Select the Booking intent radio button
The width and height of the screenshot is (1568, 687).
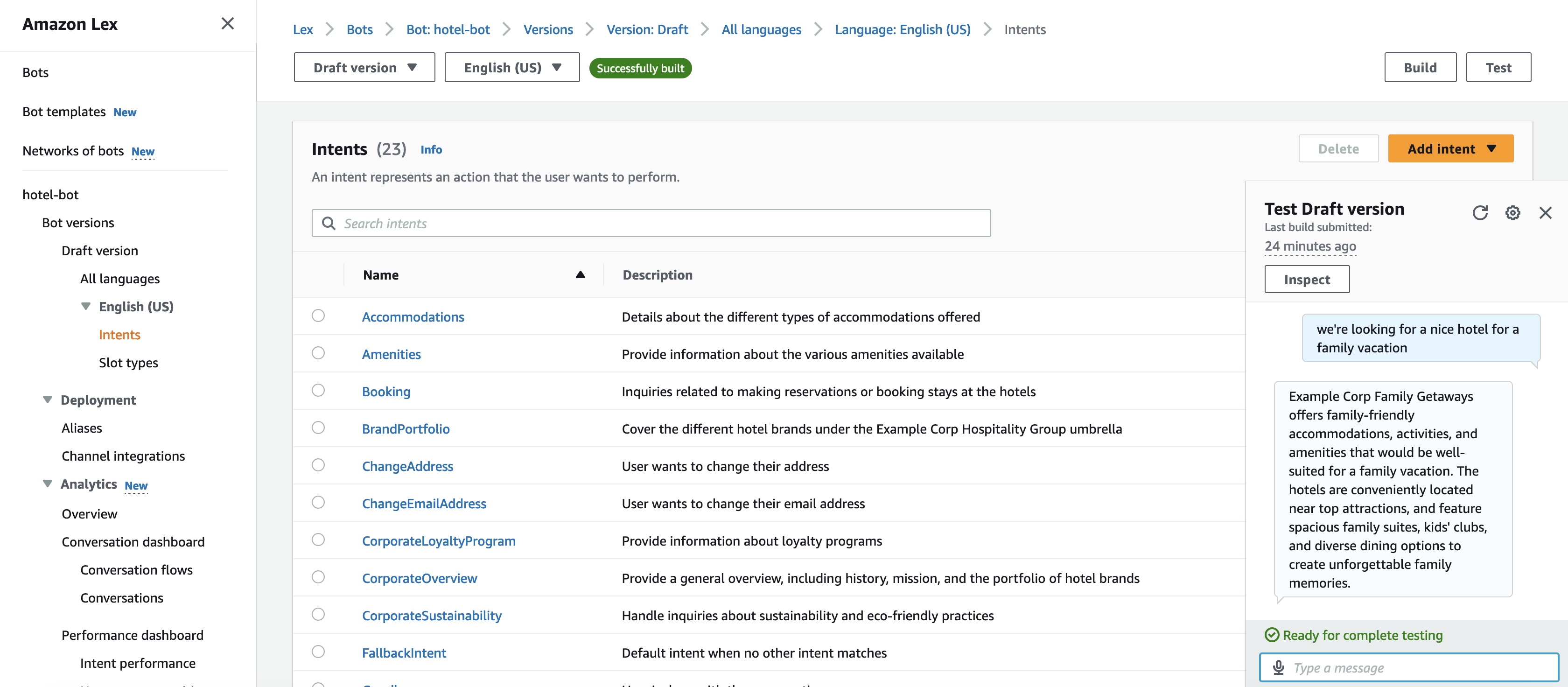tap(318, 391)
